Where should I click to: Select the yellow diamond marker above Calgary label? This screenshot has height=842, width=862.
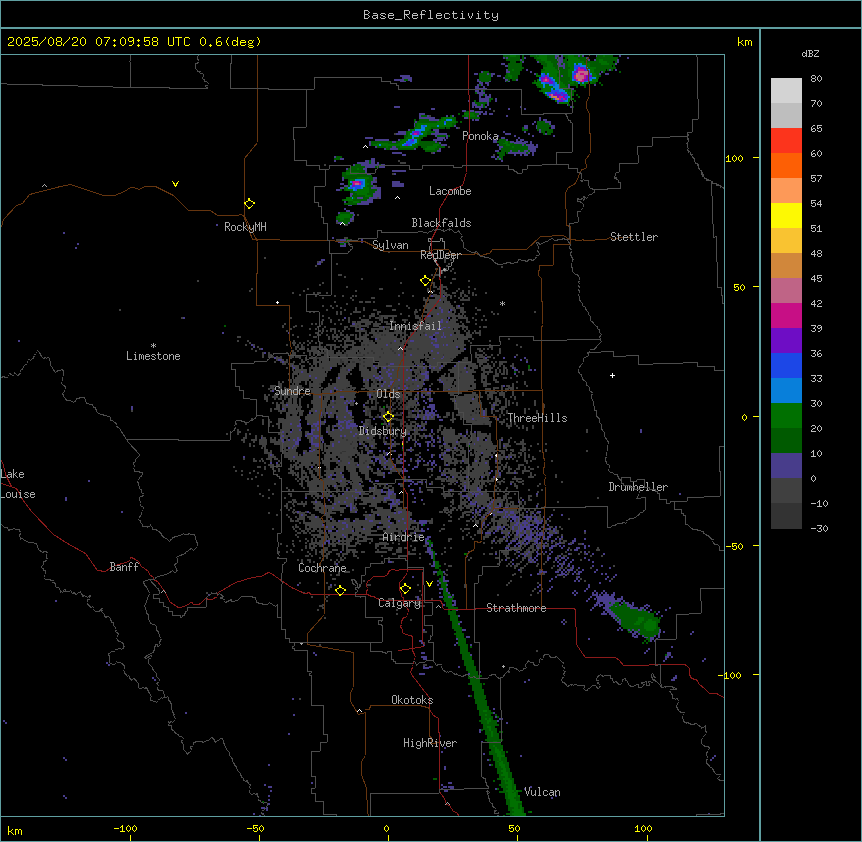tap(405, 589)
